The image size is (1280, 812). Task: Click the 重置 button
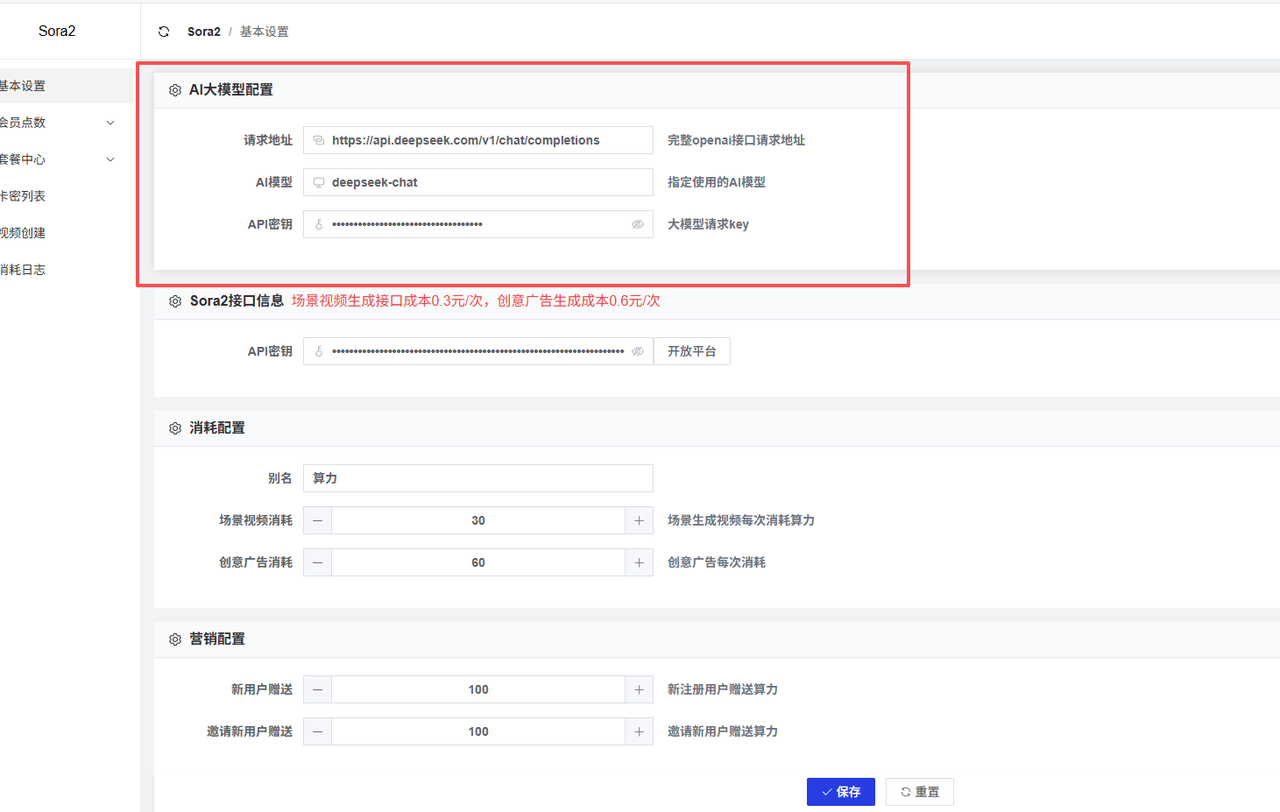pos(919,792)
